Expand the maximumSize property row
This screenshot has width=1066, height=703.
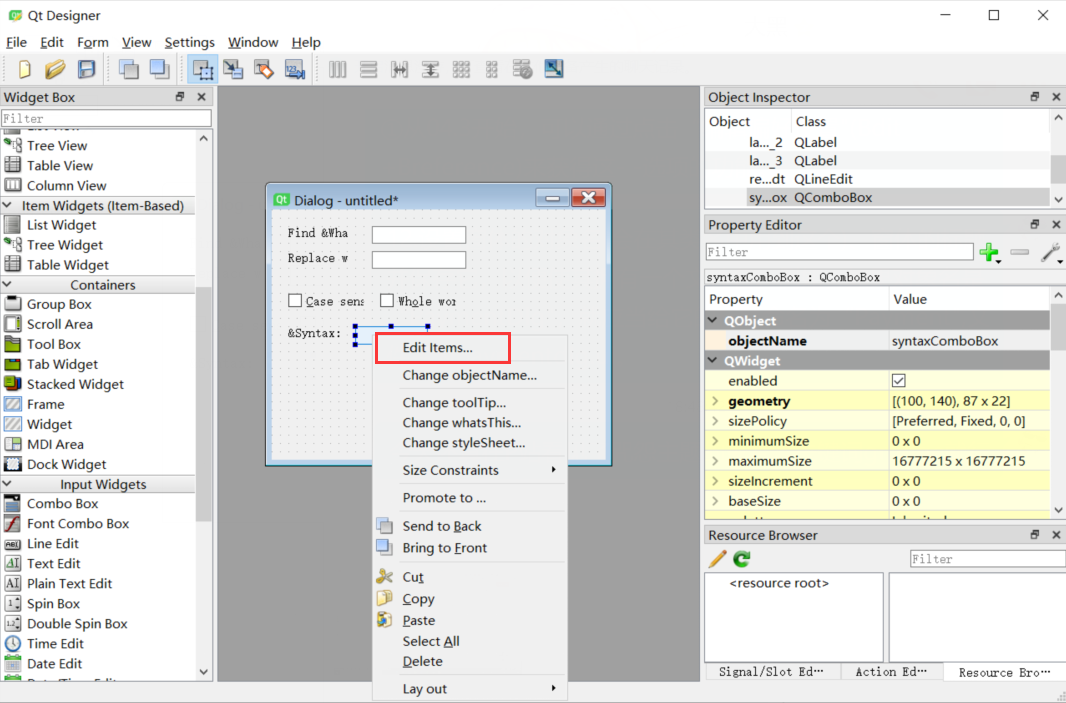(x=715, y=461)
